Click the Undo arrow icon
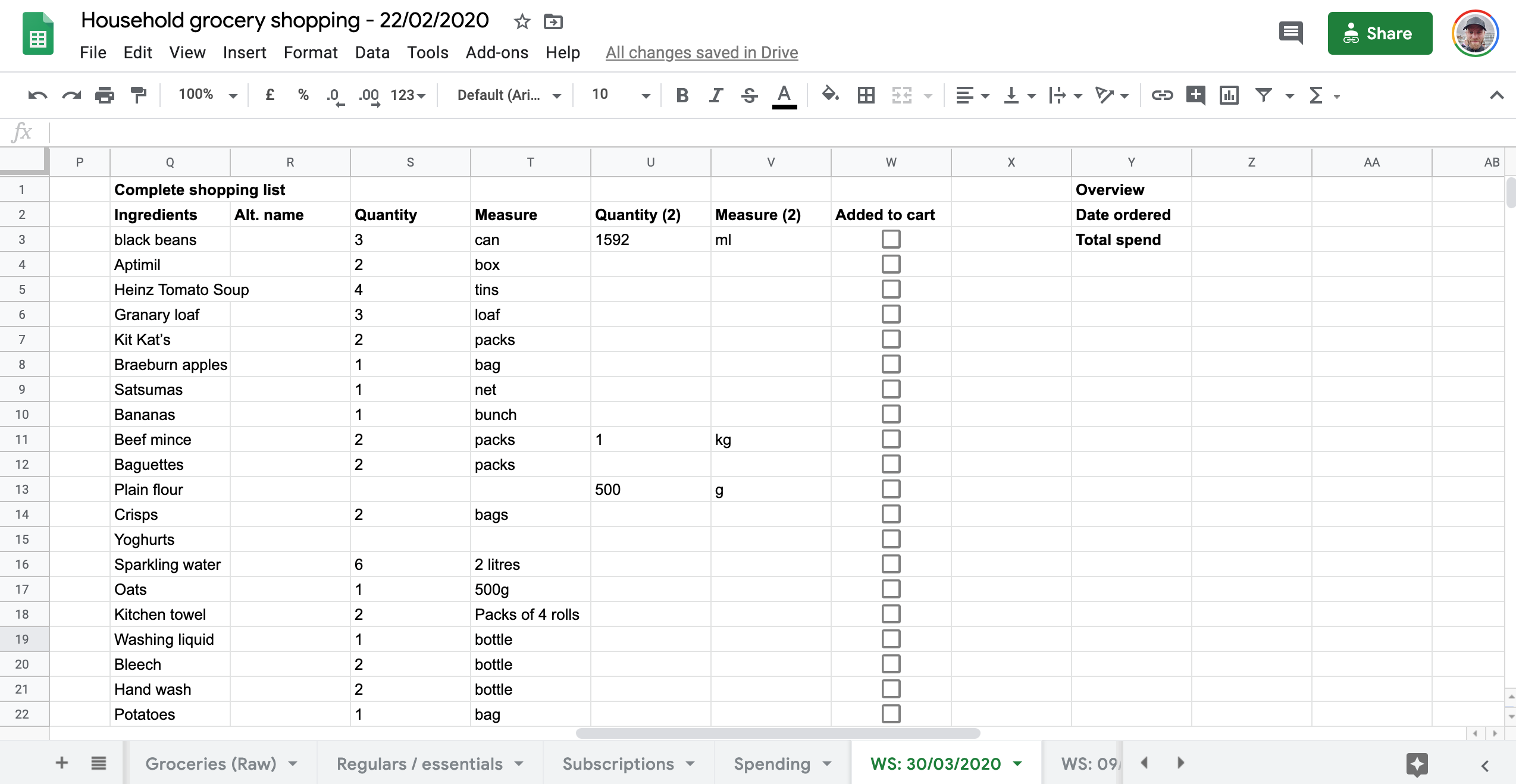 pyautogui.click(x=37, y=95)
